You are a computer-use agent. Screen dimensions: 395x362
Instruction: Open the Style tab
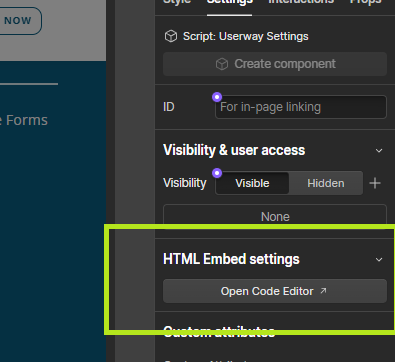(177, 2)
